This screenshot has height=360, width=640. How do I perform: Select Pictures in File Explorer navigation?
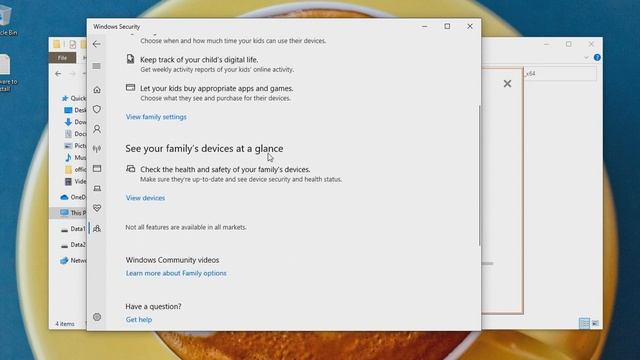pyautogui.click(x=76, y=146)
